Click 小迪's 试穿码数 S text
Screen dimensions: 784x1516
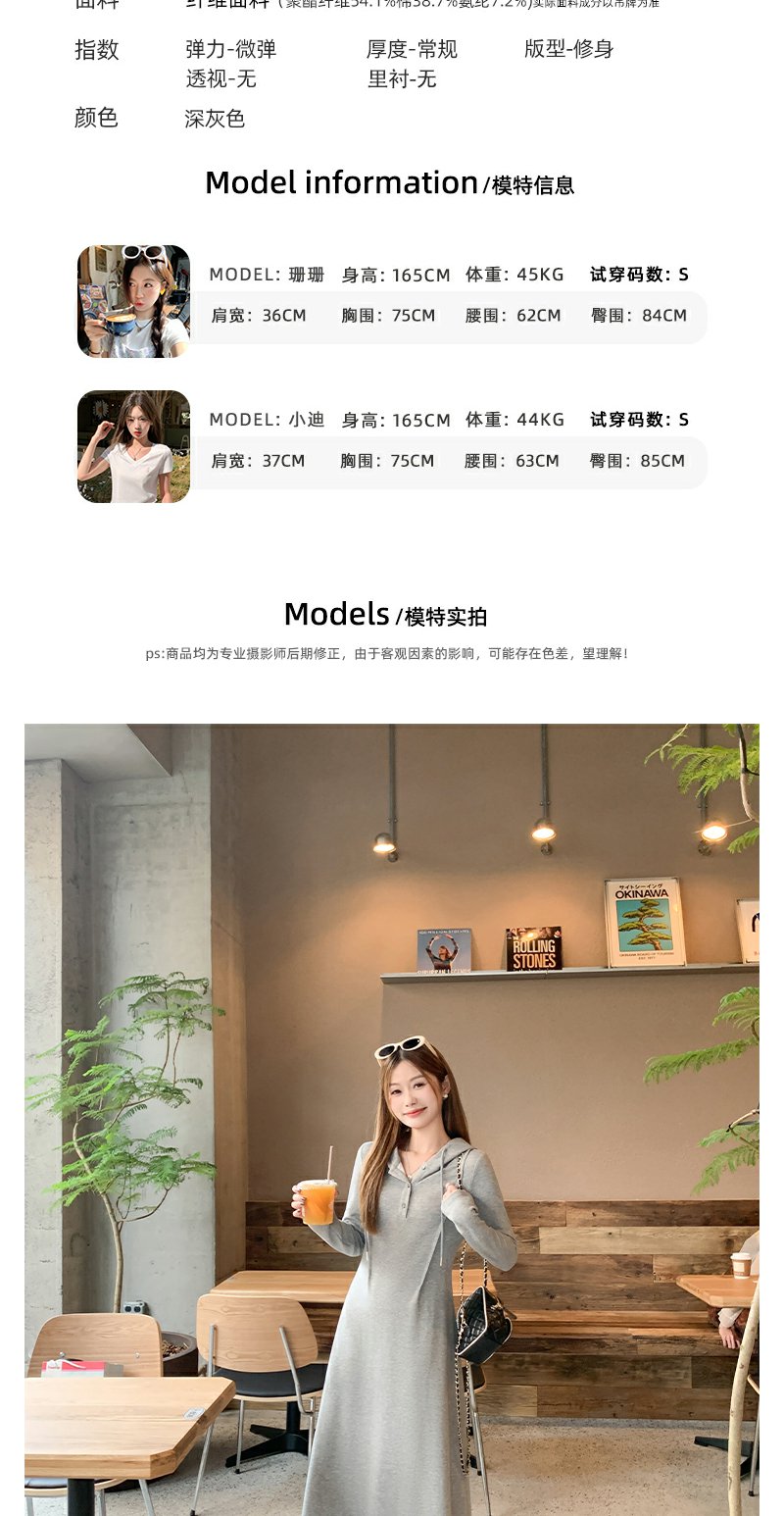(639, 420)
